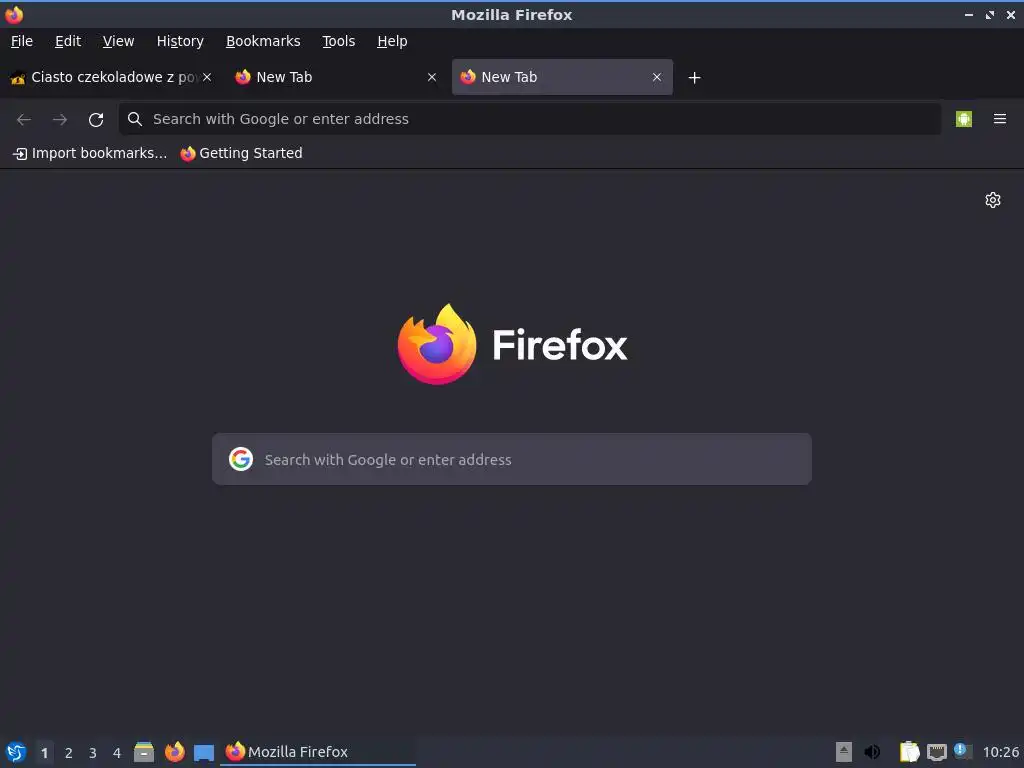Click the green Android extension icon

pos(964,119)
